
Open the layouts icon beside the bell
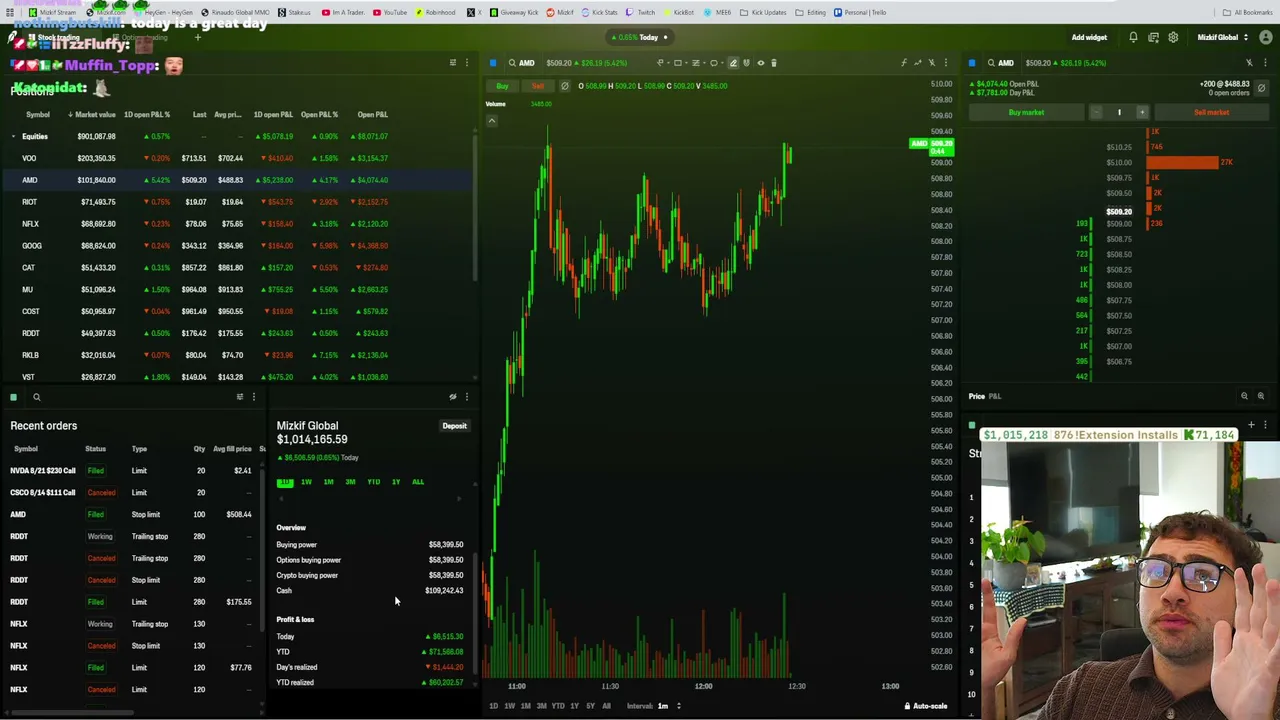click(1153, 37)
